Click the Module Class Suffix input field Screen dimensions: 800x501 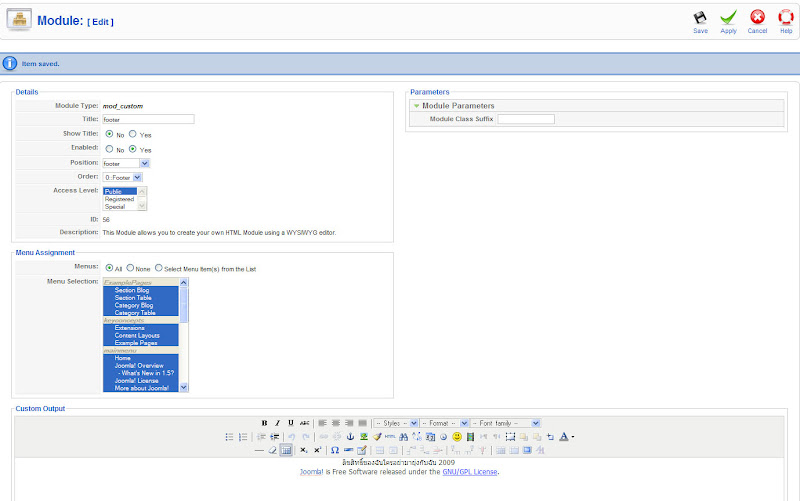pyautogui.click(x=526, y=119)
